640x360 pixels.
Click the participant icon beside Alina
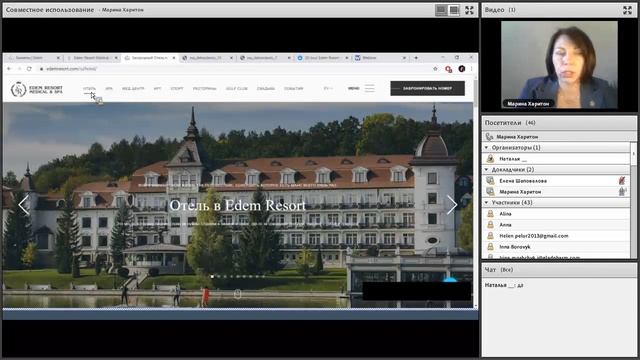pyautogui.click(x=490, y=213)
